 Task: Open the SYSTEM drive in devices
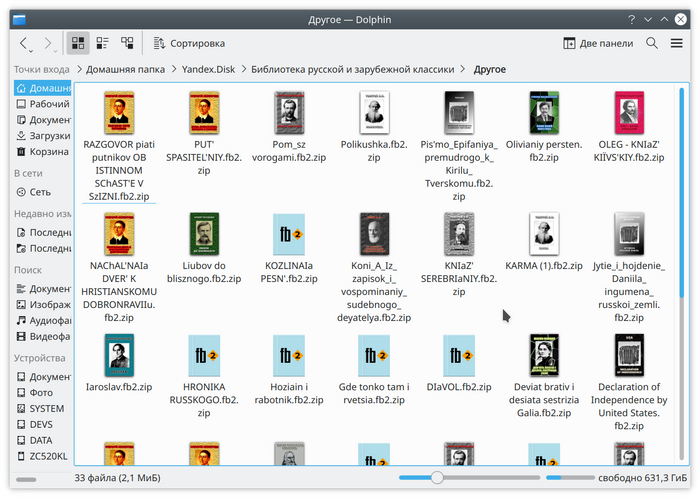(46, 408)
